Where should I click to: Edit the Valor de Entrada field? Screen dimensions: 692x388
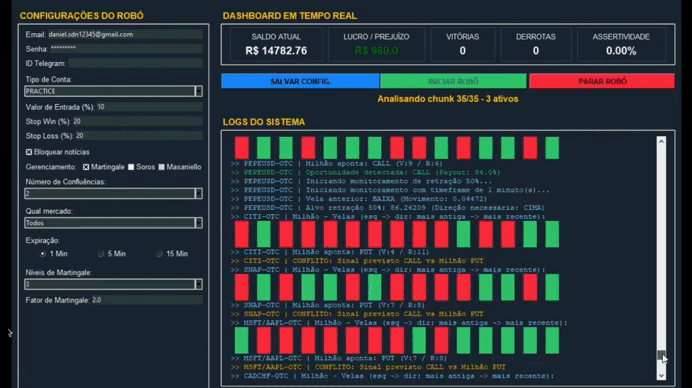tap(149, 107)
